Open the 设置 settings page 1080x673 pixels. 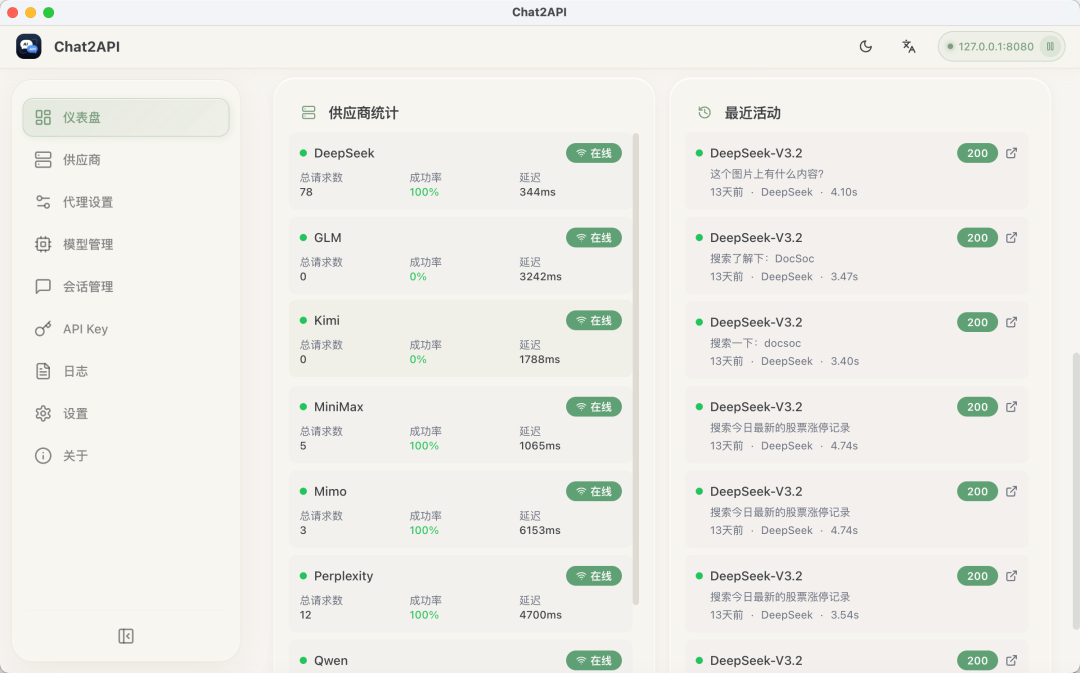coord(126,413)
